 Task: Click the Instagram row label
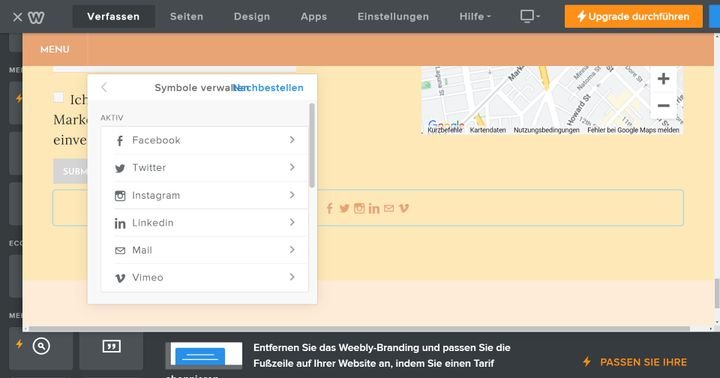point(156,195)
